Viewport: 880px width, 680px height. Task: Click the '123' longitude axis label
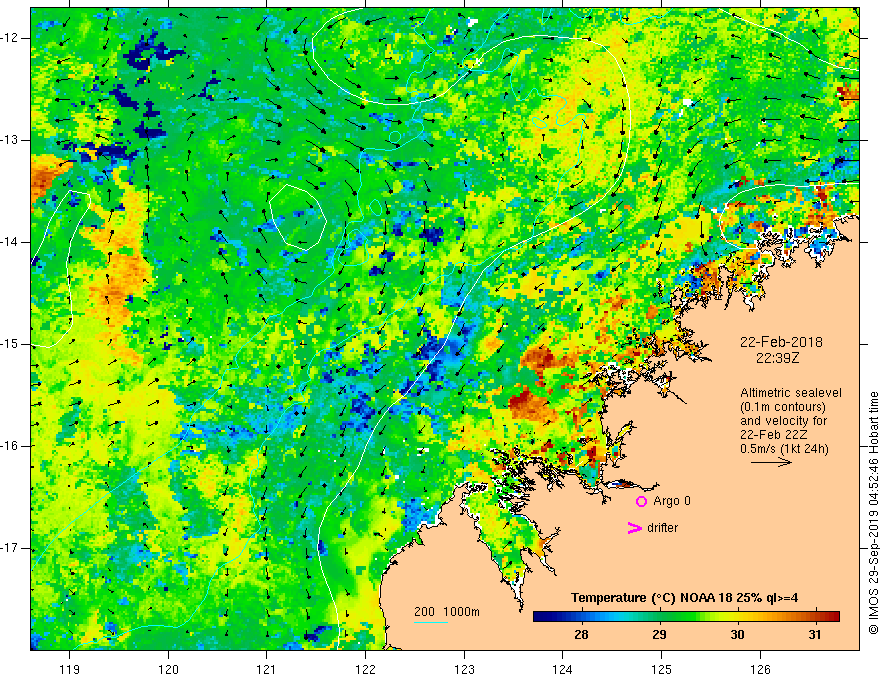464,669
